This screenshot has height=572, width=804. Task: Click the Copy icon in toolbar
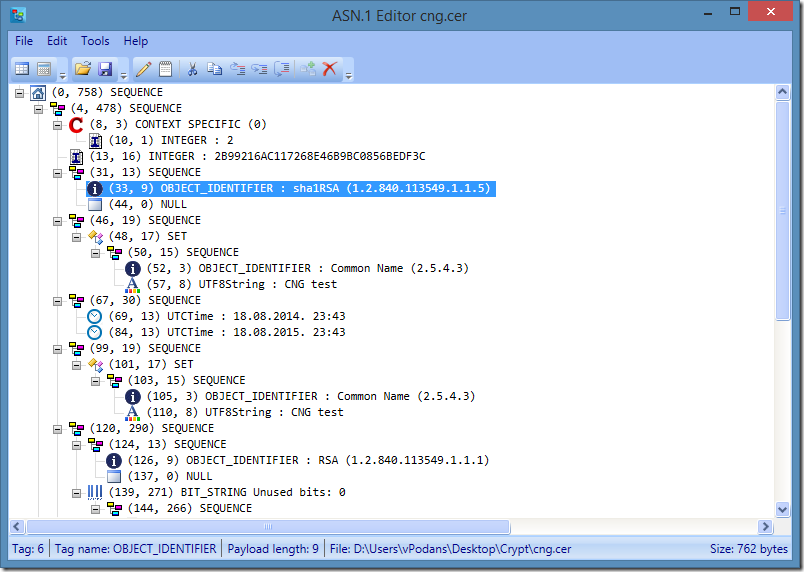pos(215,69)
